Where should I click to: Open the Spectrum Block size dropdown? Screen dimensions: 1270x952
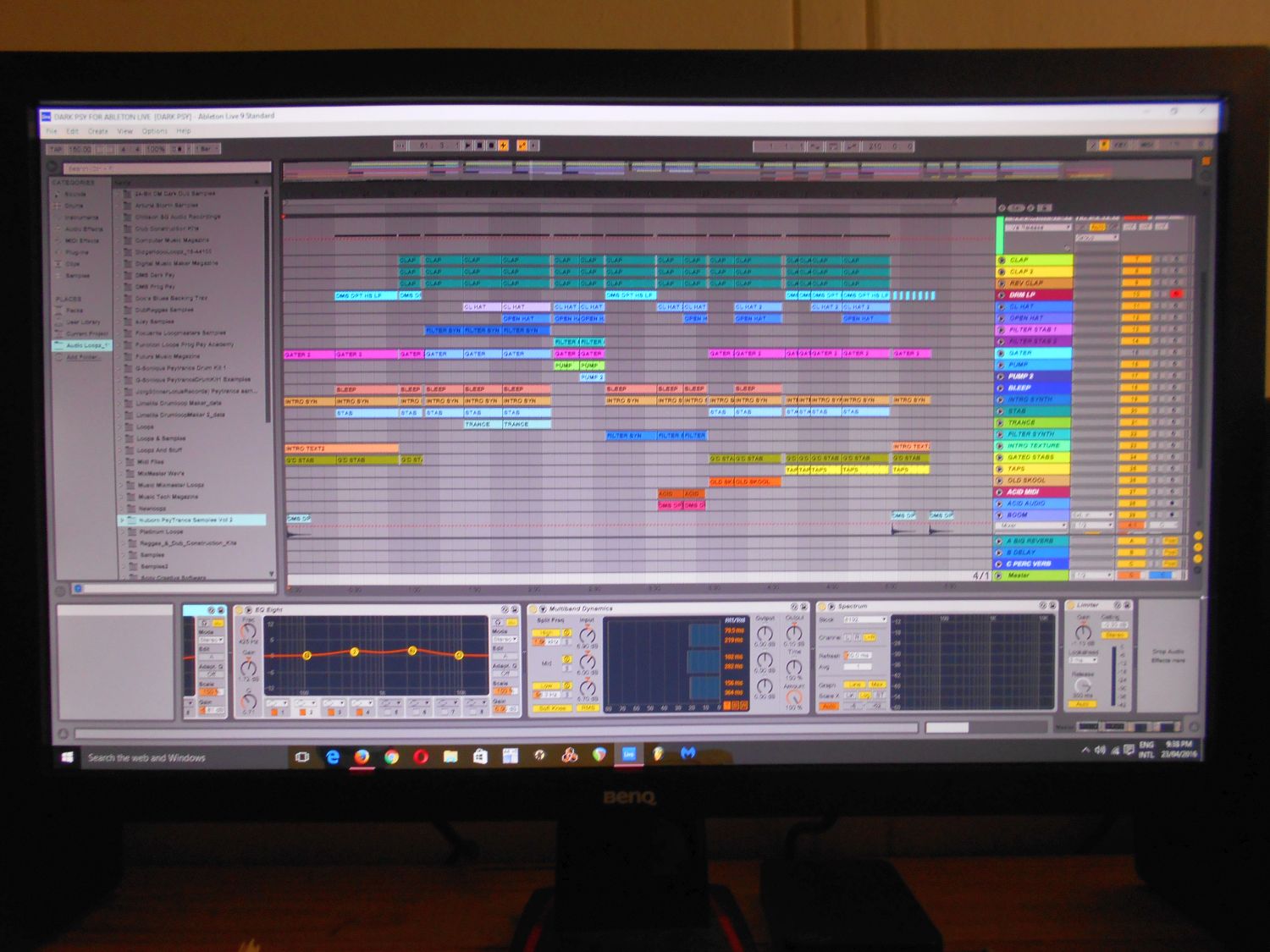(x=864, y=620)
